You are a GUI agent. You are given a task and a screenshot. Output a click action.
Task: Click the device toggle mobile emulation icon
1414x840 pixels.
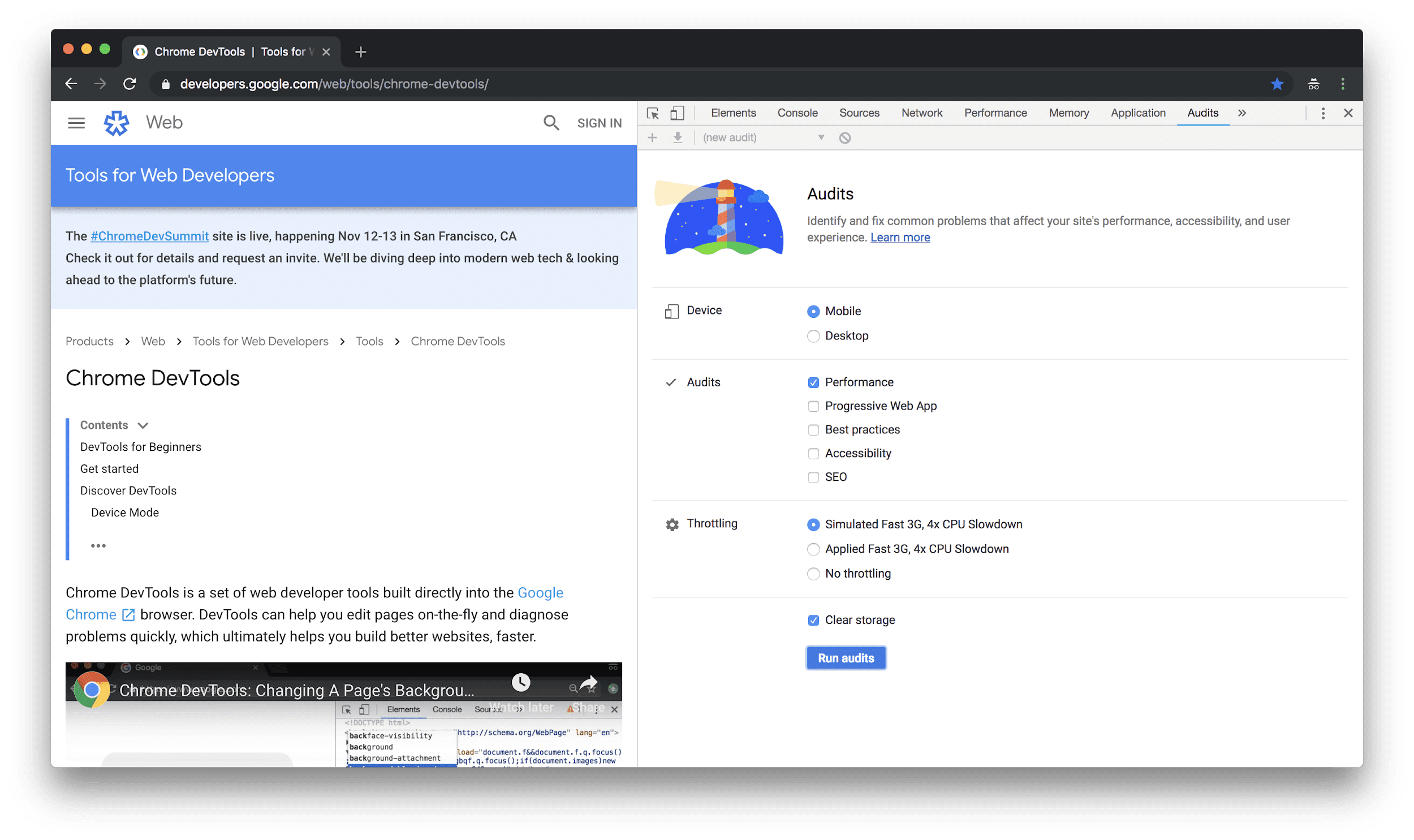676,112
